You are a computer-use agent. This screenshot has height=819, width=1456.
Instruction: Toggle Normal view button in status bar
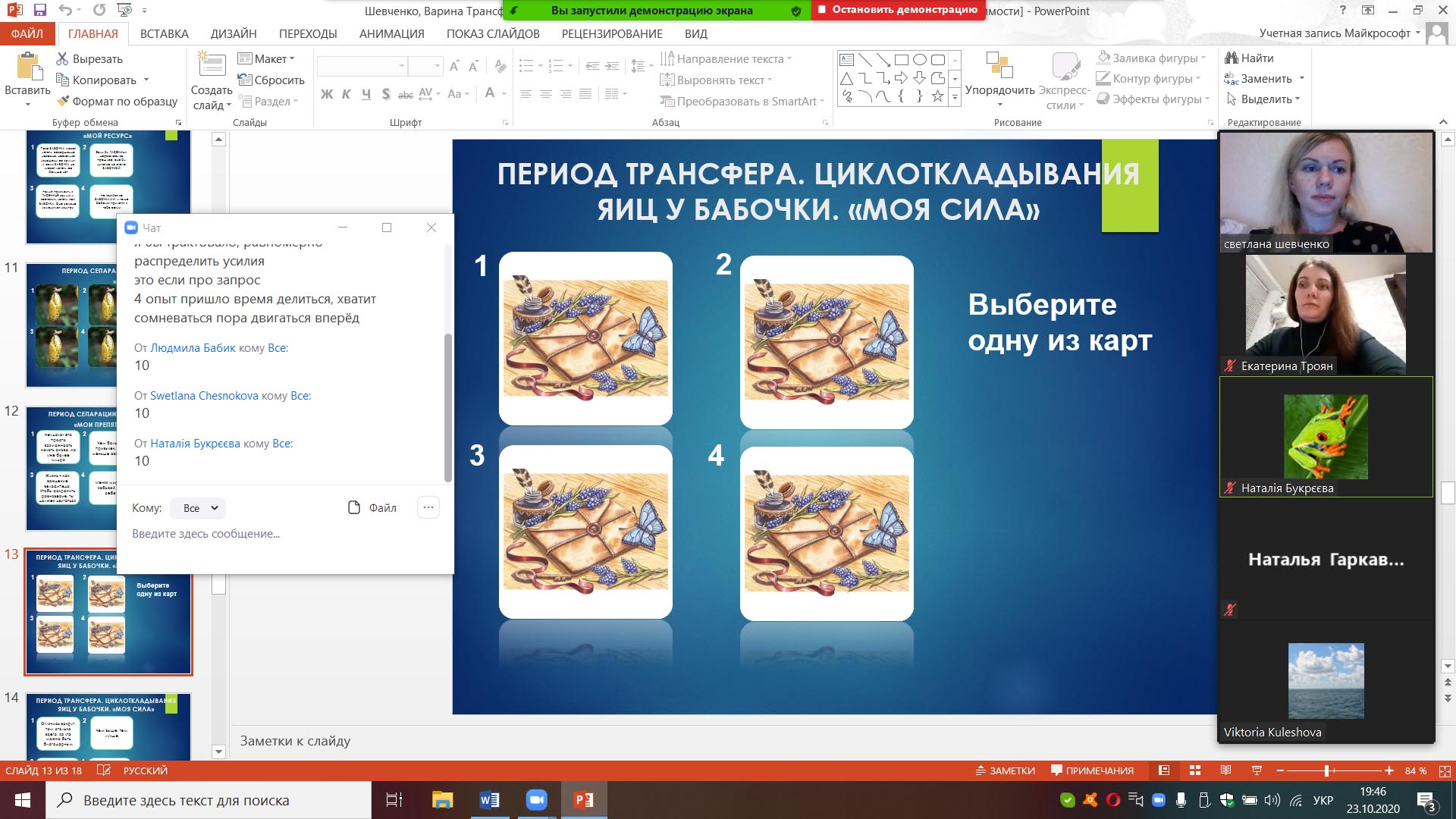(x=1164, y=770)
